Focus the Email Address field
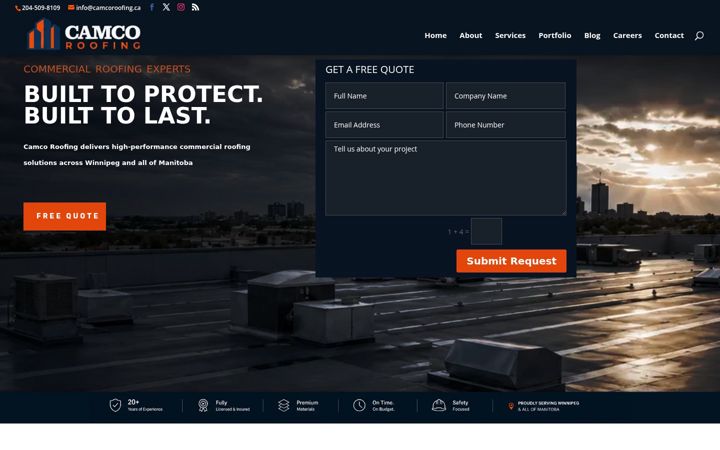Image resolution: width=720 pixels, height=450 pixels. click(x=384, y=124)
